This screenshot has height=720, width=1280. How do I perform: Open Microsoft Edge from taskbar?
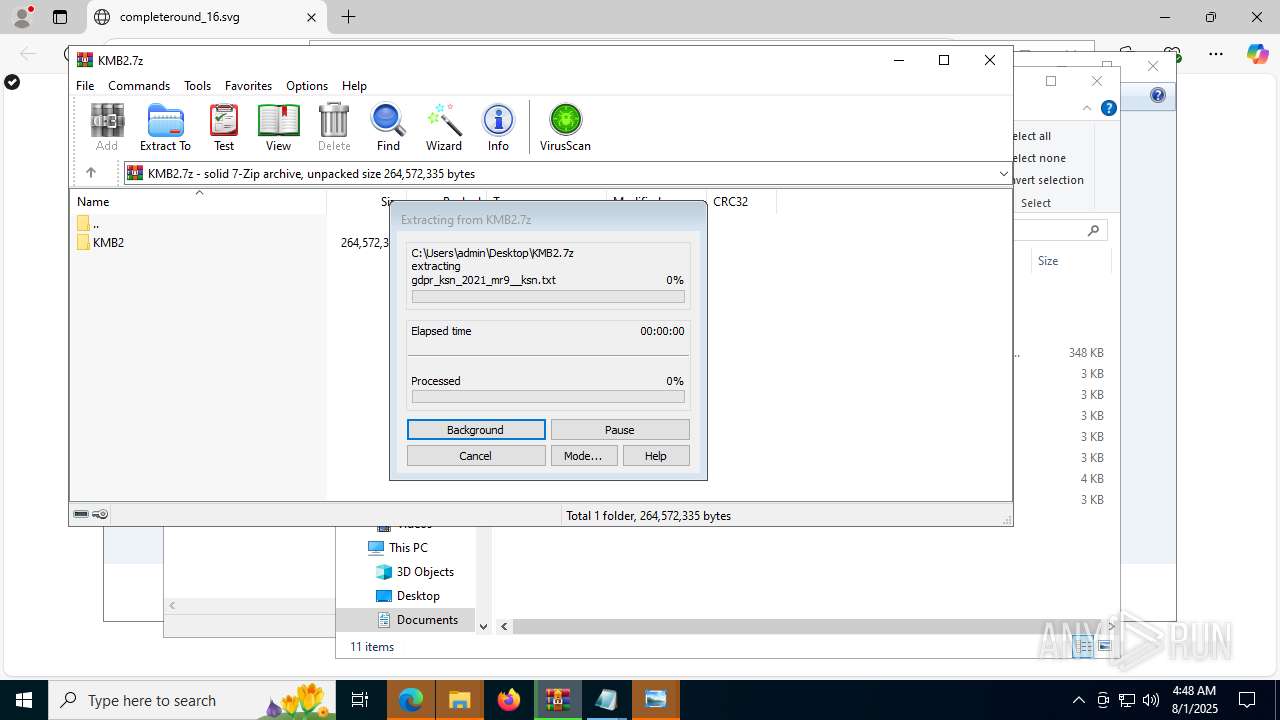tap(411, 700)
